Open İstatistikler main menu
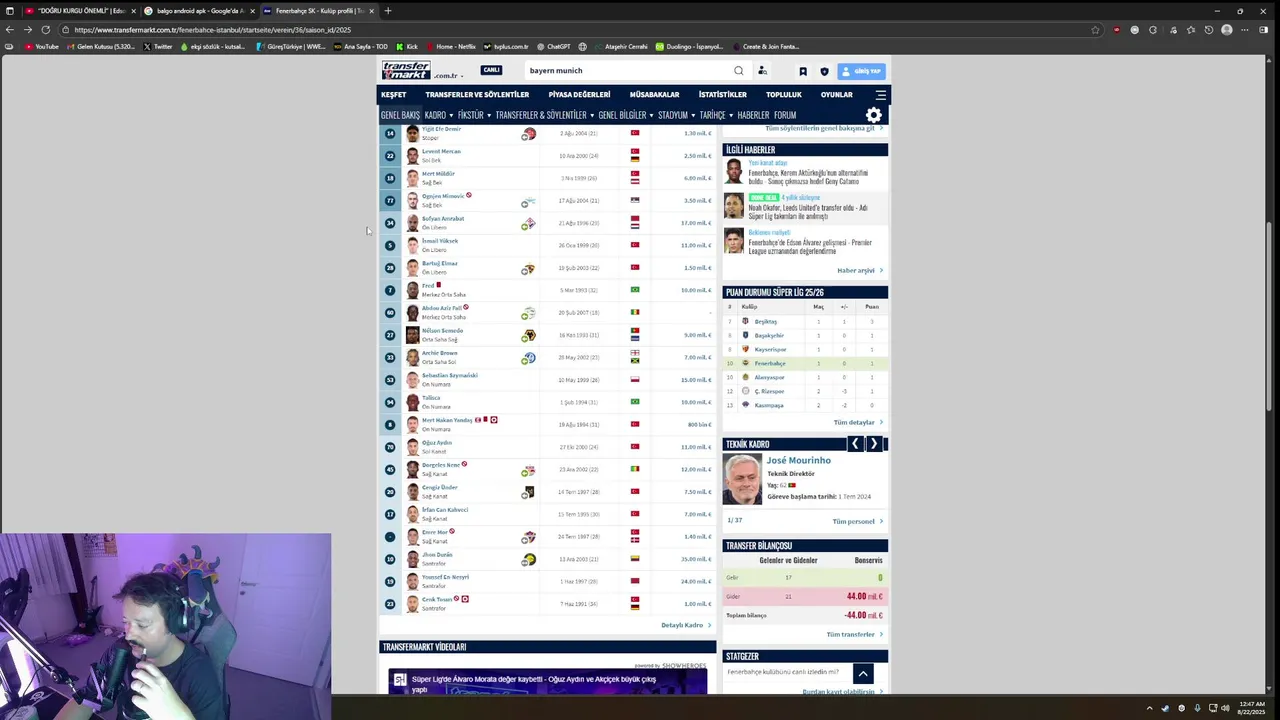 [723, 95]
